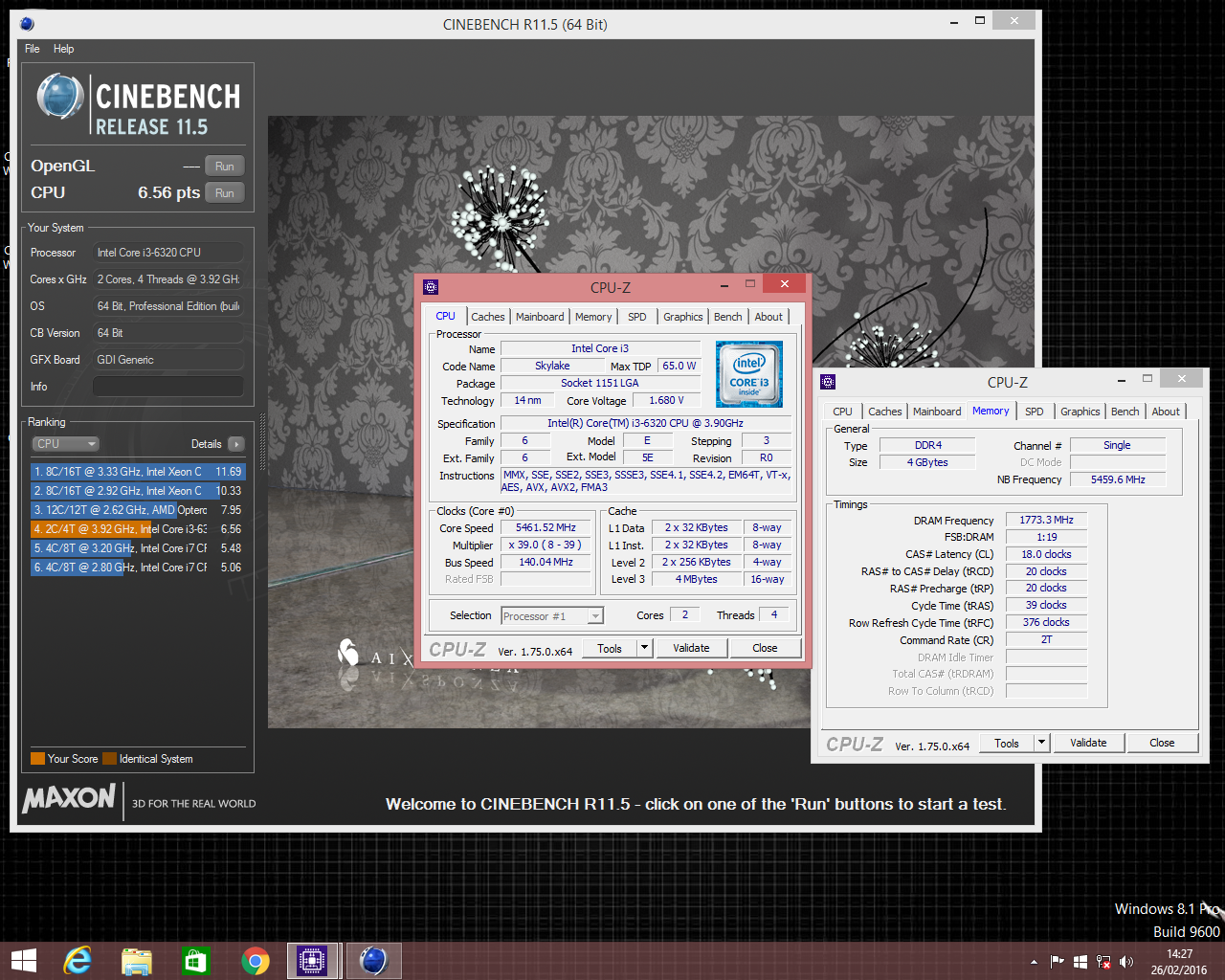The height and width of the screenshot is (980, 1225).
Task: Switch to Caches tab in front CPU-Z
Action: point(488,317)
